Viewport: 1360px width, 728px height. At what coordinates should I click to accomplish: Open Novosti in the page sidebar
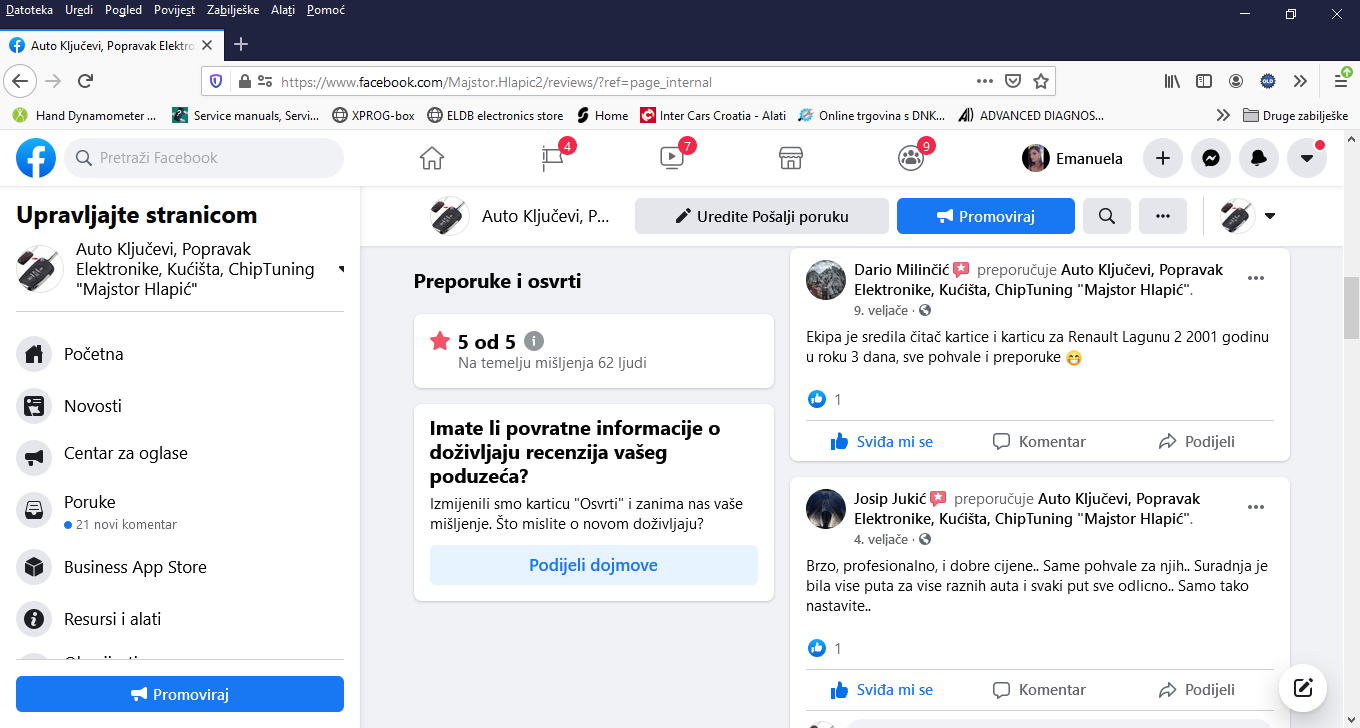180,406
